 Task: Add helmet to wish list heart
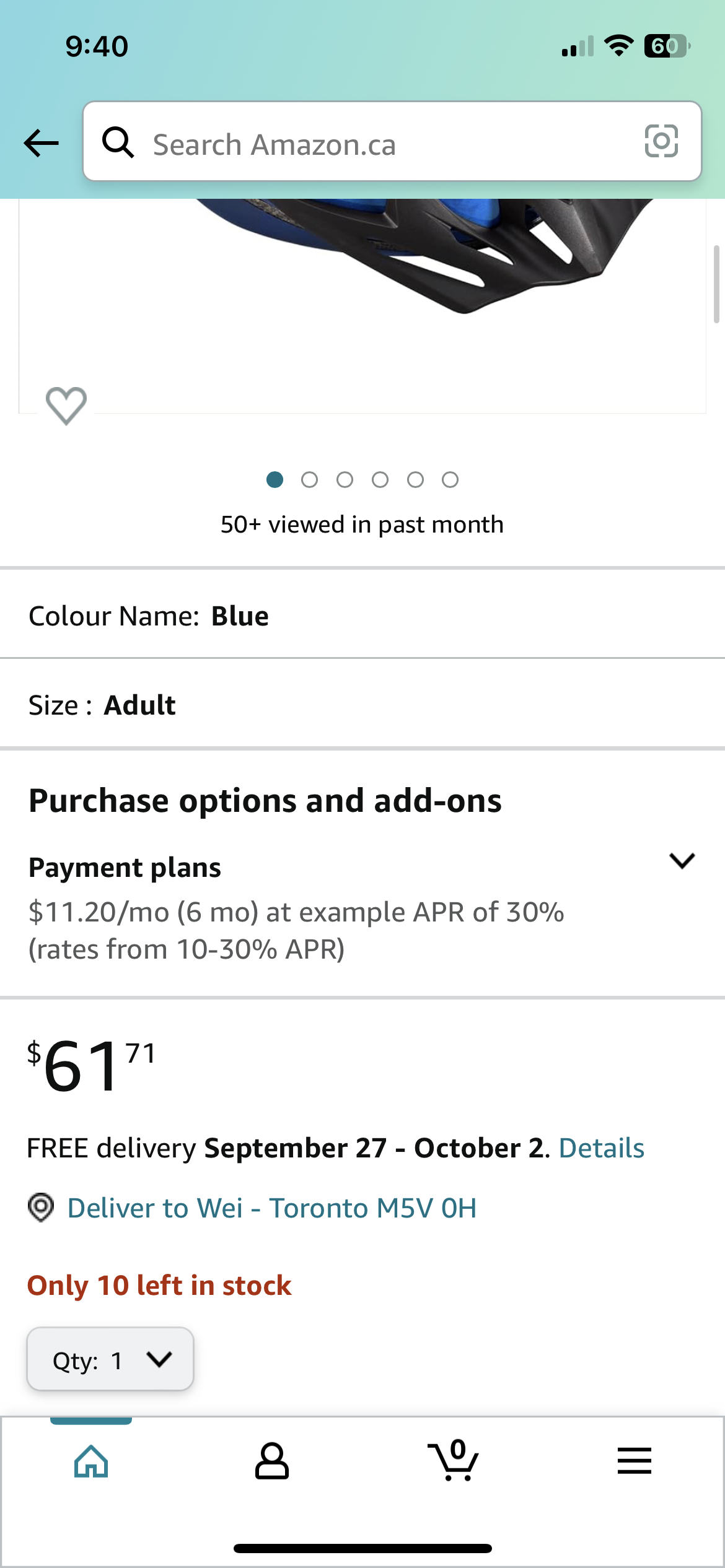66,406
